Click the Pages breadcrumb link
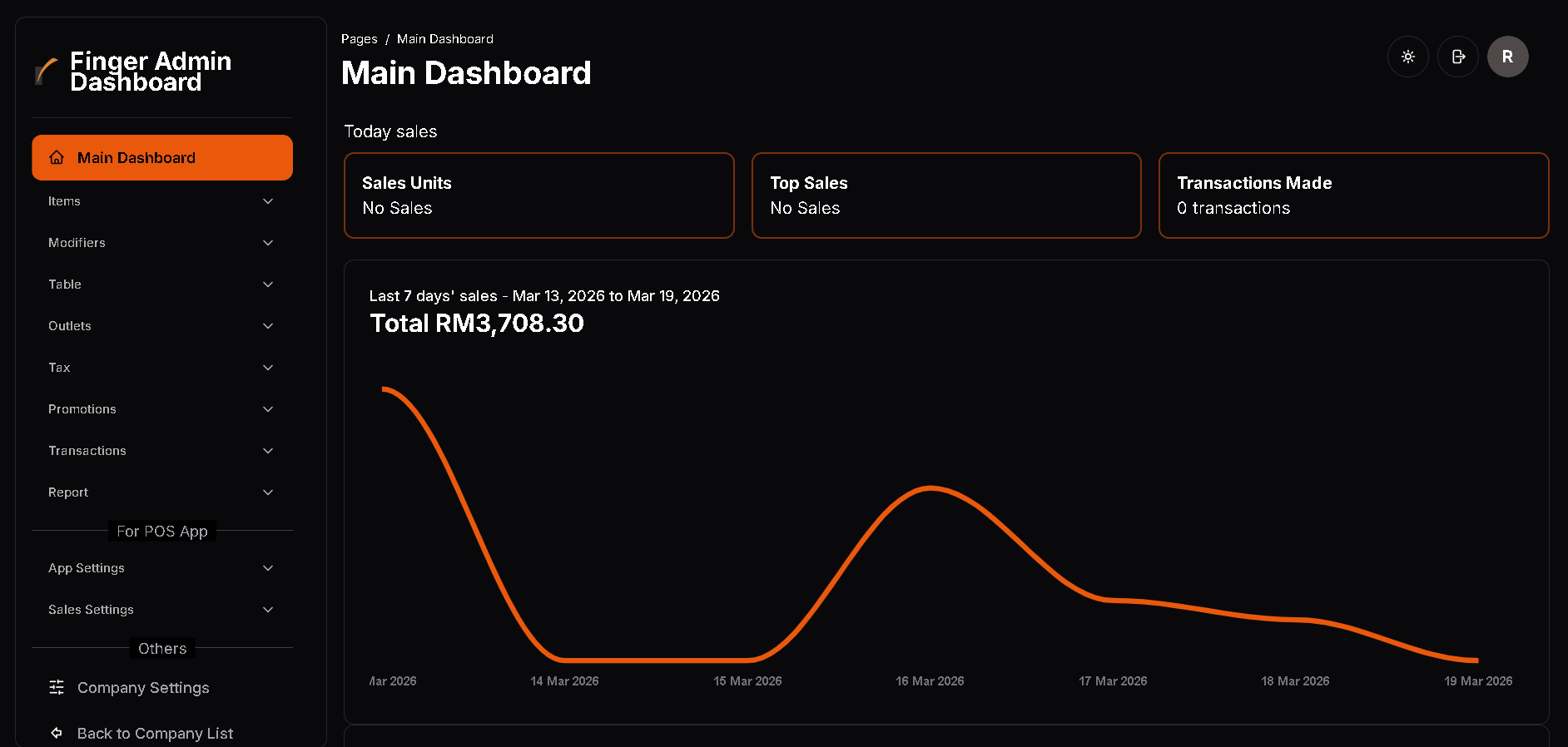The height and width of the screenshot is (747, 1568). click(359, 39)
